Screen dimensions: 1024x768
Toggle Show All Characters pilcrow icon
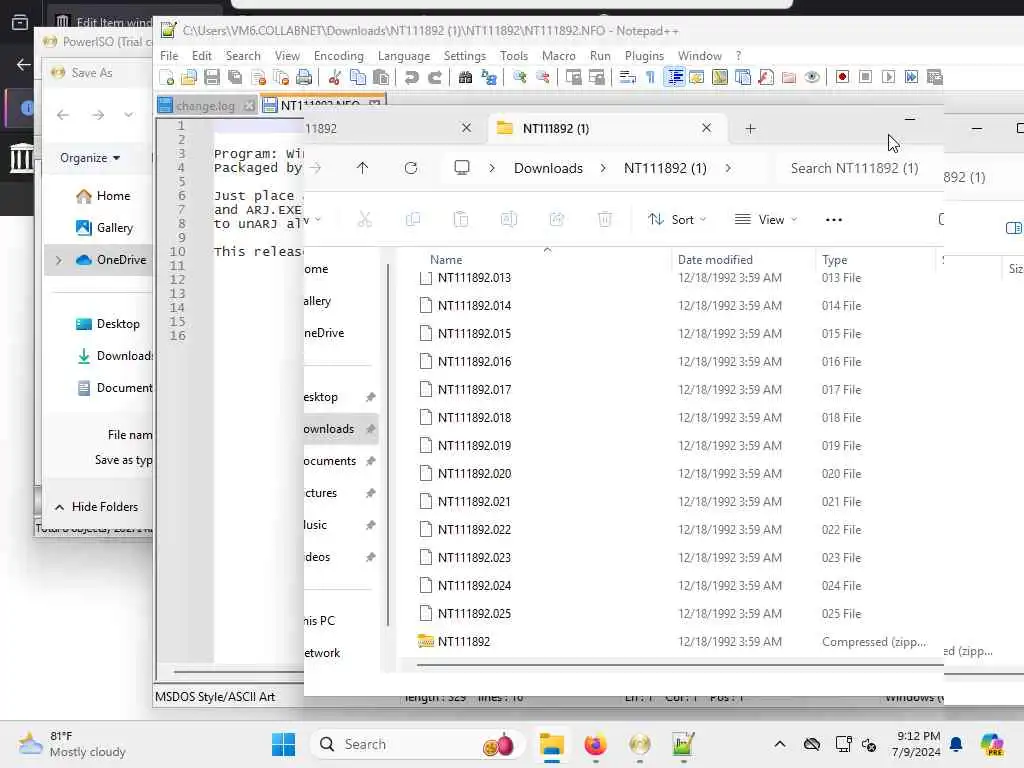coord(650,78)
